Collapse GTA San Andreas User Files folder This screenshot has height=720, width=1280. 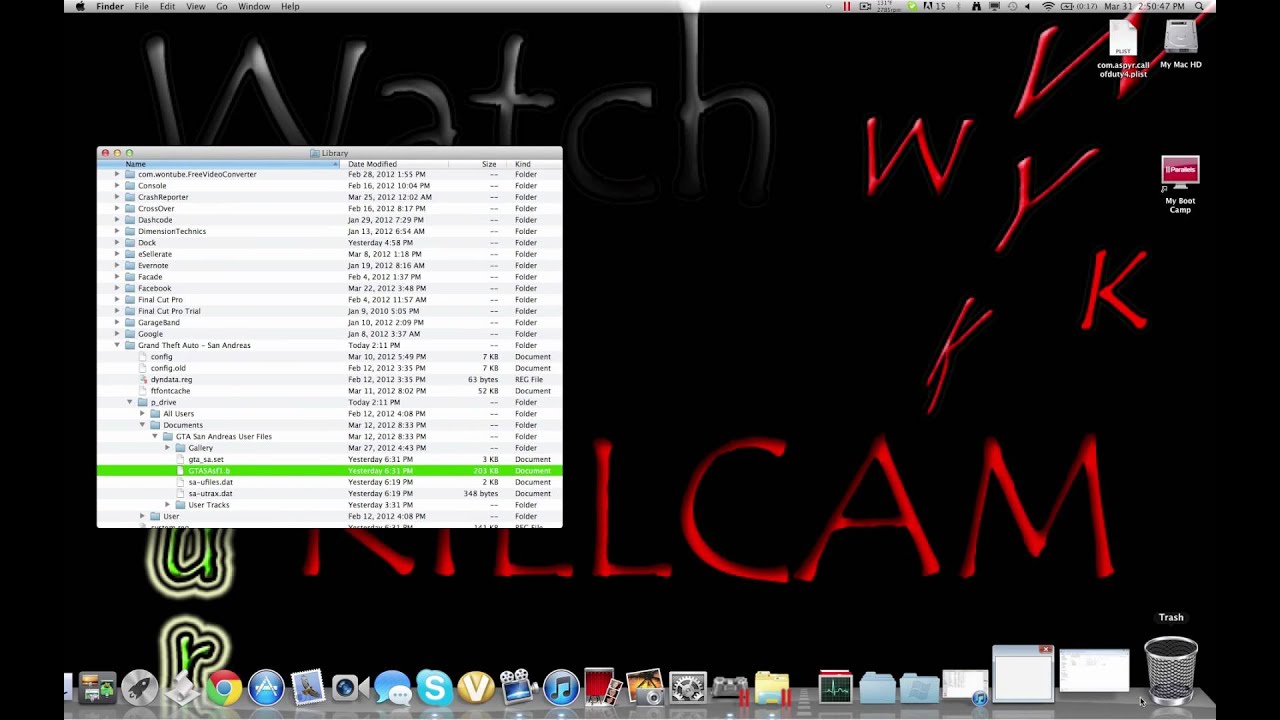point(155,436)
